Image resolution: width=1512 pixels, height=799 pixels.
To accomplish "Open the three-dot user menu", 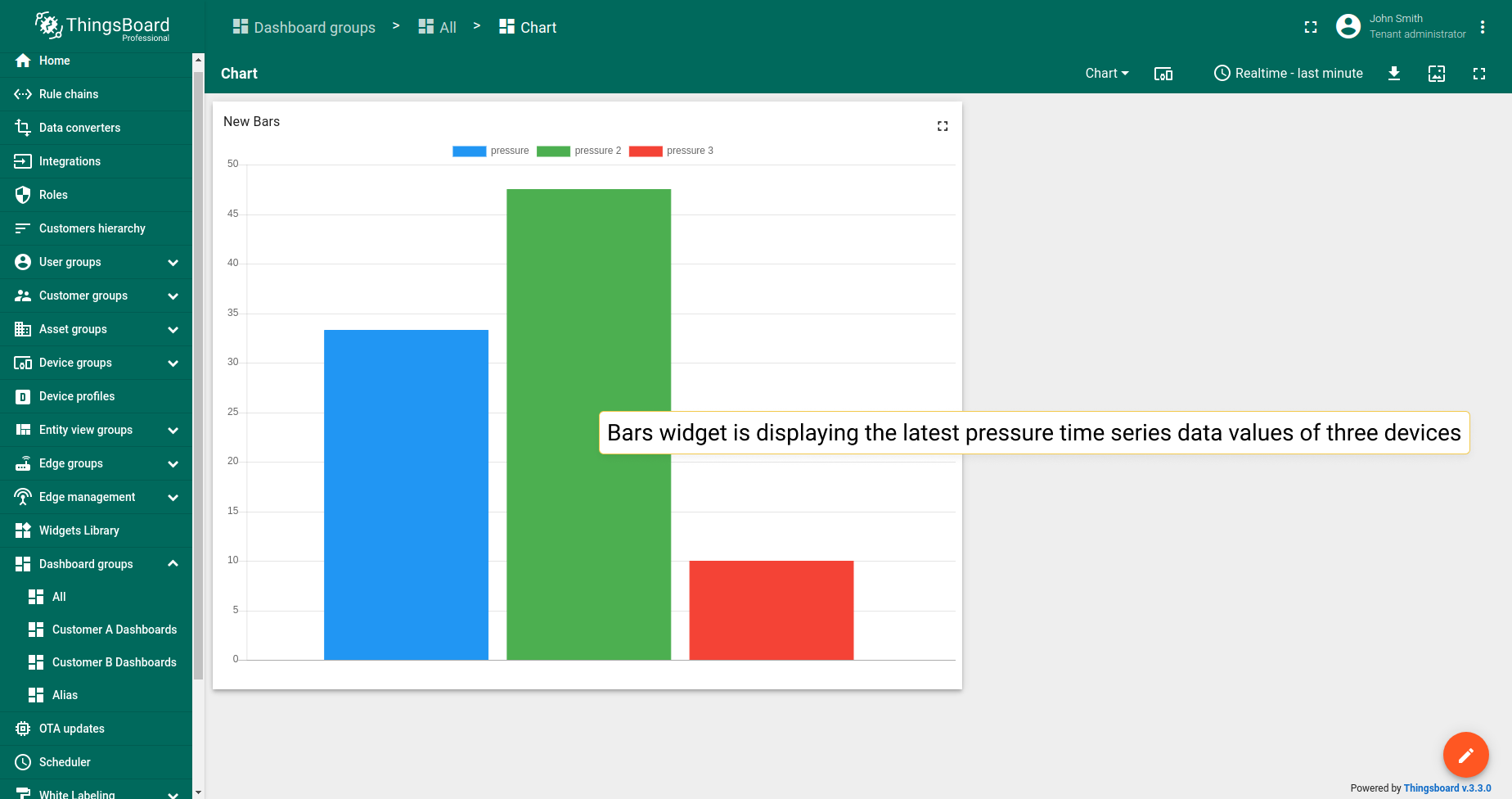I will pyautogui.click(x=1483, y=27).
